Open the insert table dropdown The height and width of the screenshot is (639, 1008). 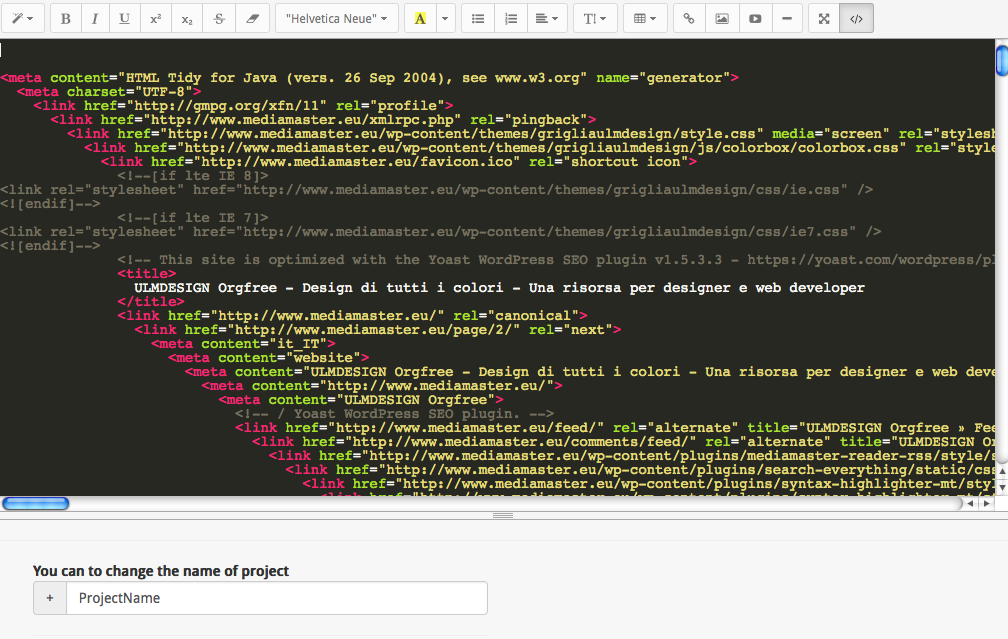point(645,18)
